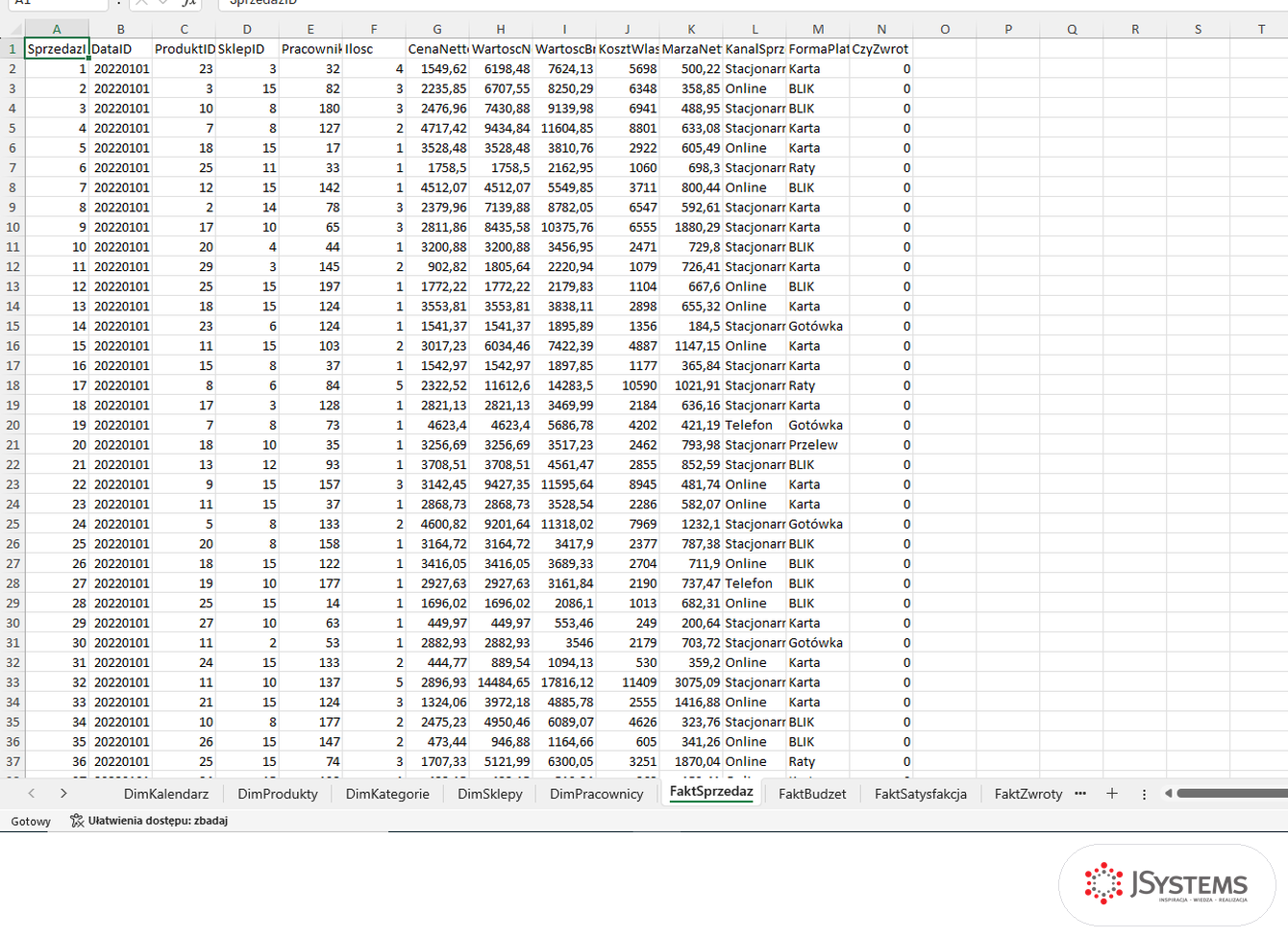This screenshot has width=1288, height=938.
Task: Click the horizontal scrollbar left arrow
Action: coord(1168,794)
